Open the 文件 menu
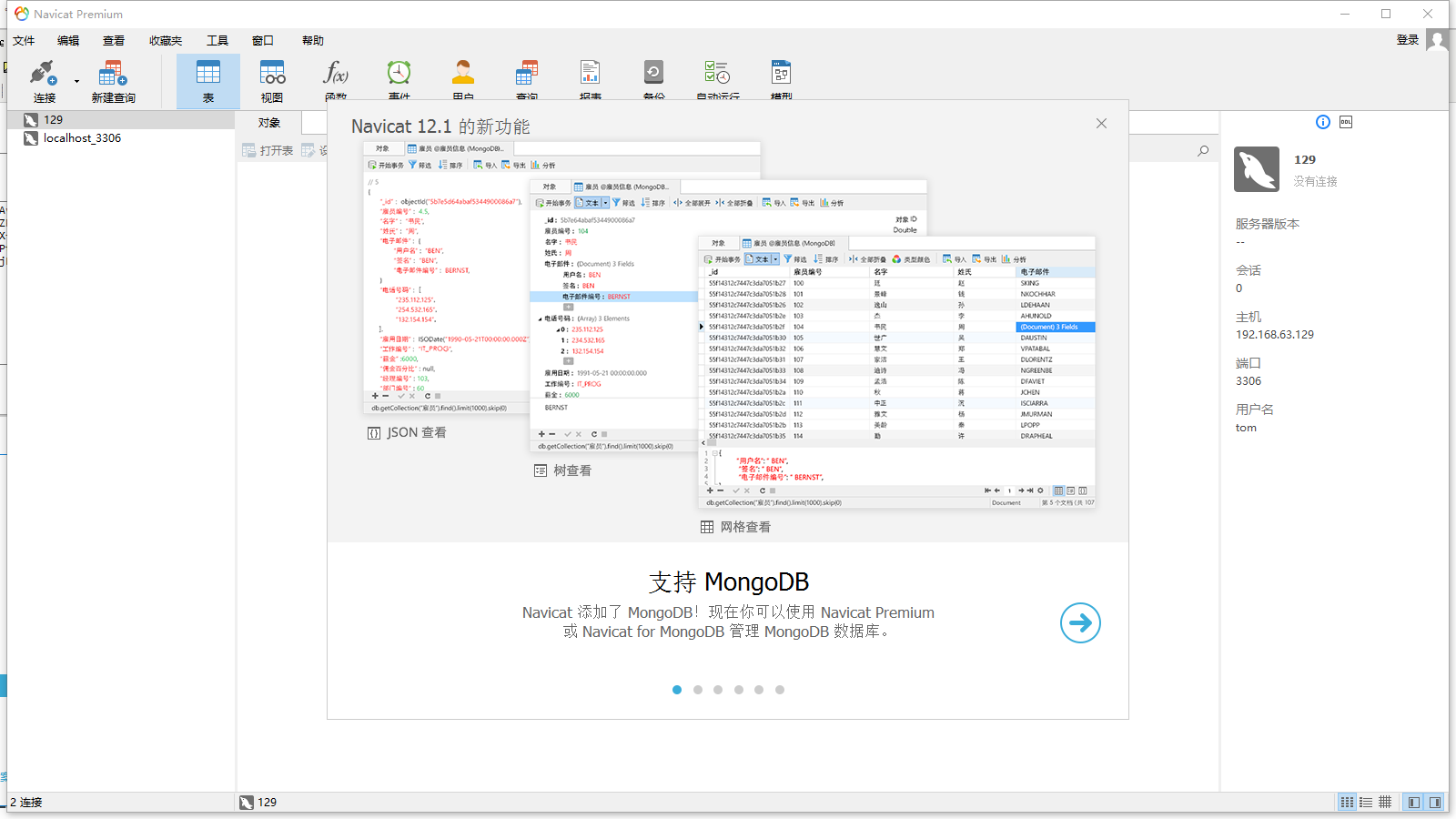Viewport: 1456px width, 819px height. [x=24, y=40]
